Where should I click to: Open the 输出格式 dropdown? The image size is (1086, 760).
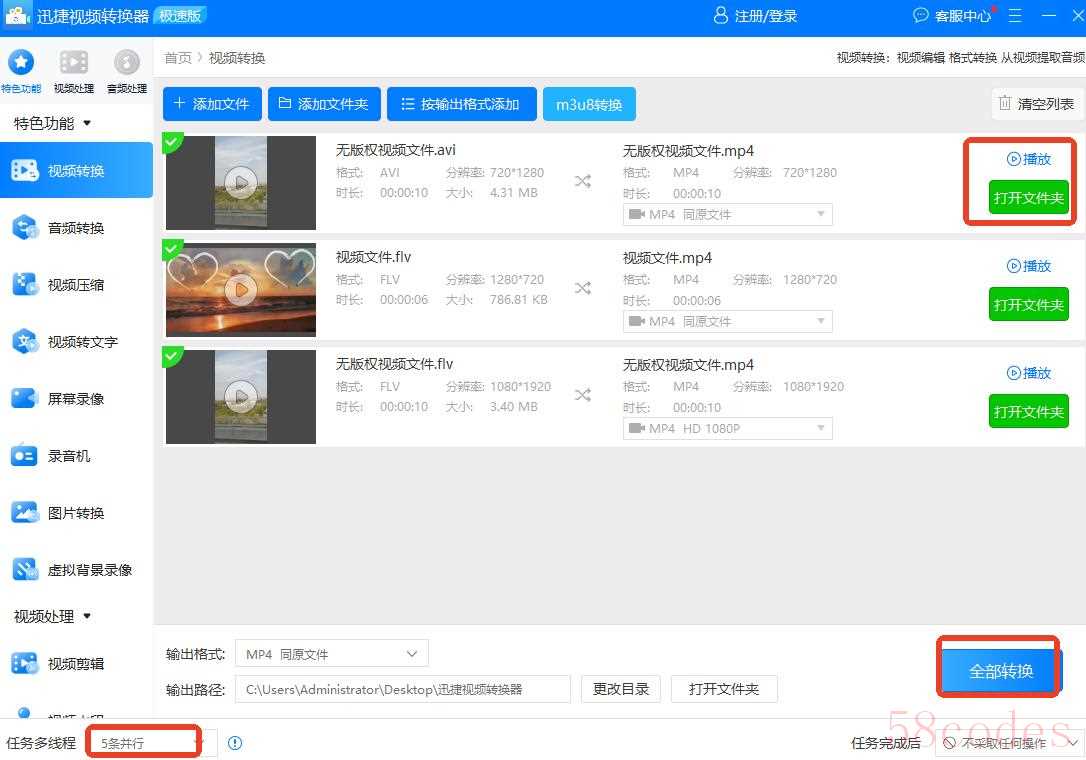coord(332,654)
